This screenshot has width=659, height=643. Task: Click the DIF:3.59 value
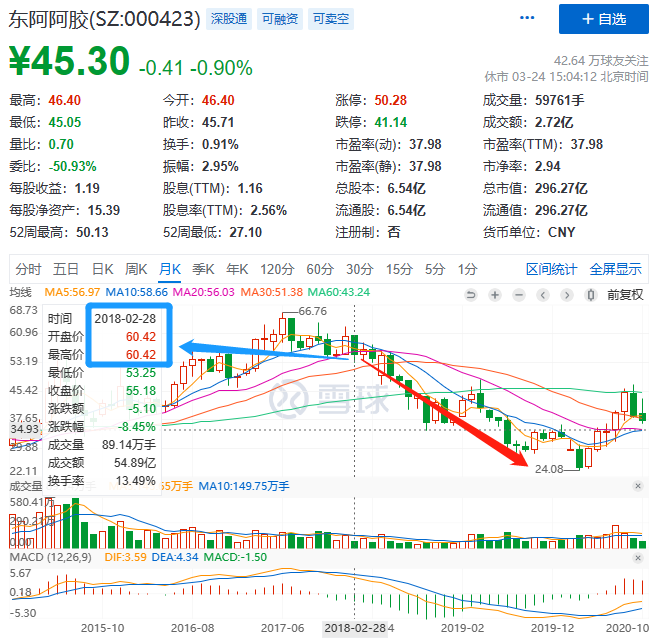tap(125, 558)
